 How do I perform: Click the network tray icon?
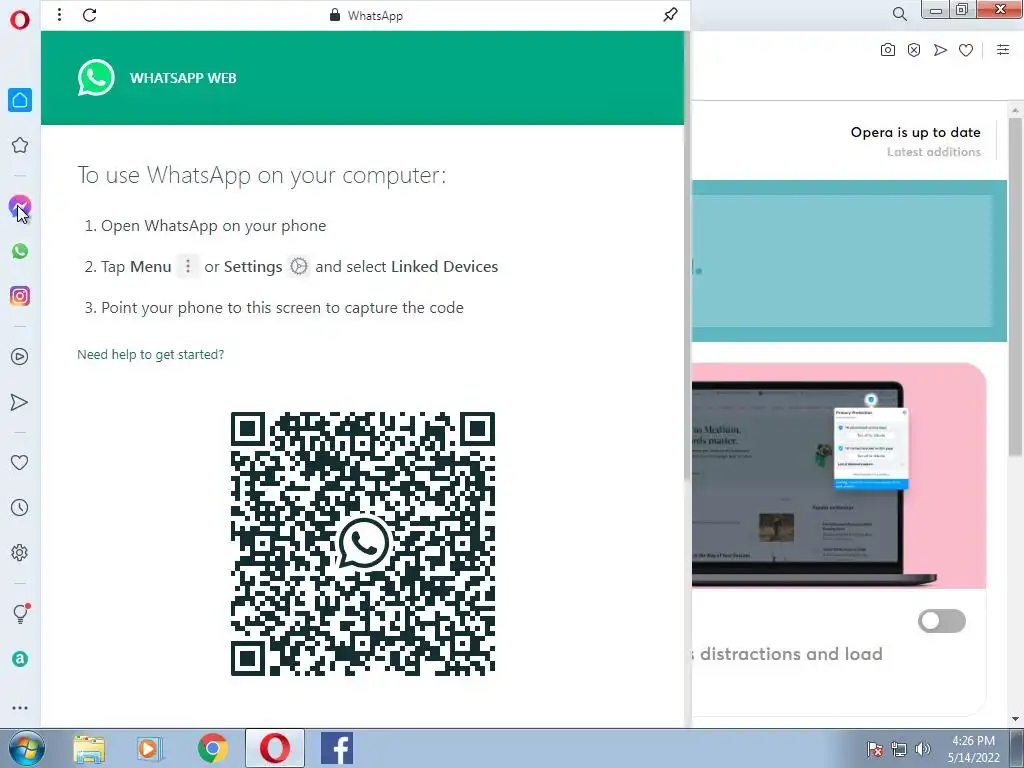tap(899, 749)
